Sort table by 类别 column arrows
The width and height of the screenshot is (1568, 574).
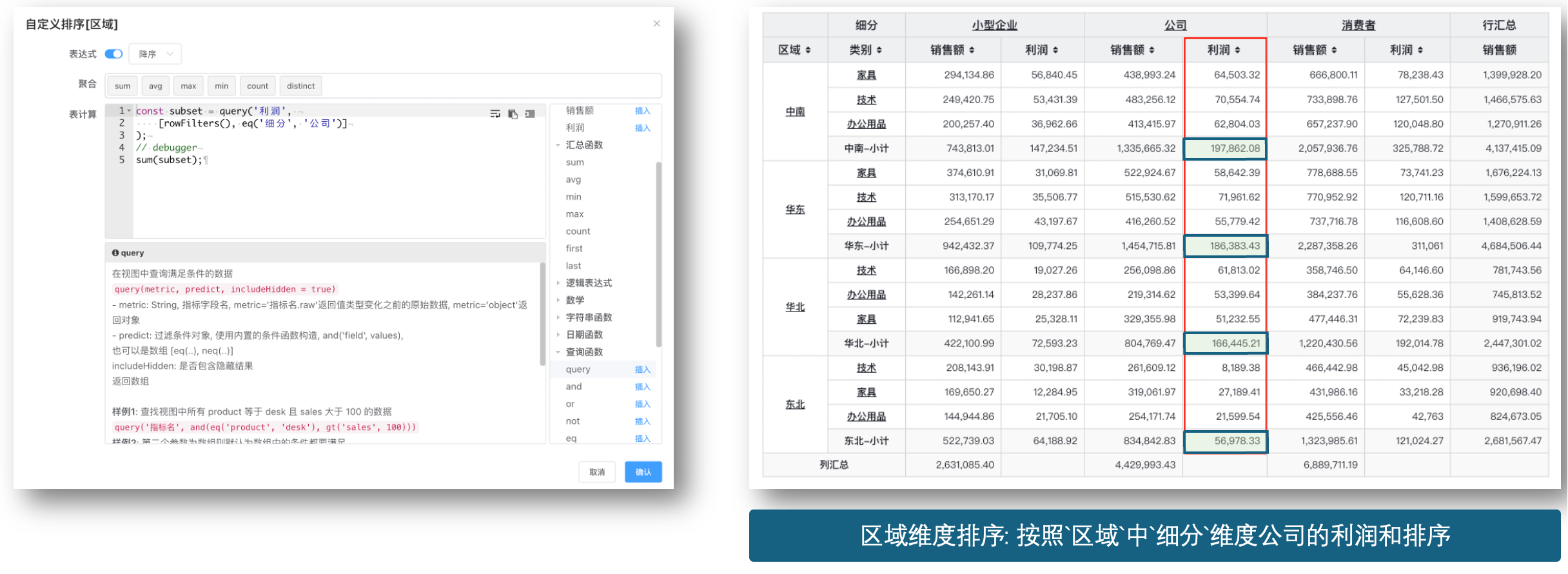879,50
